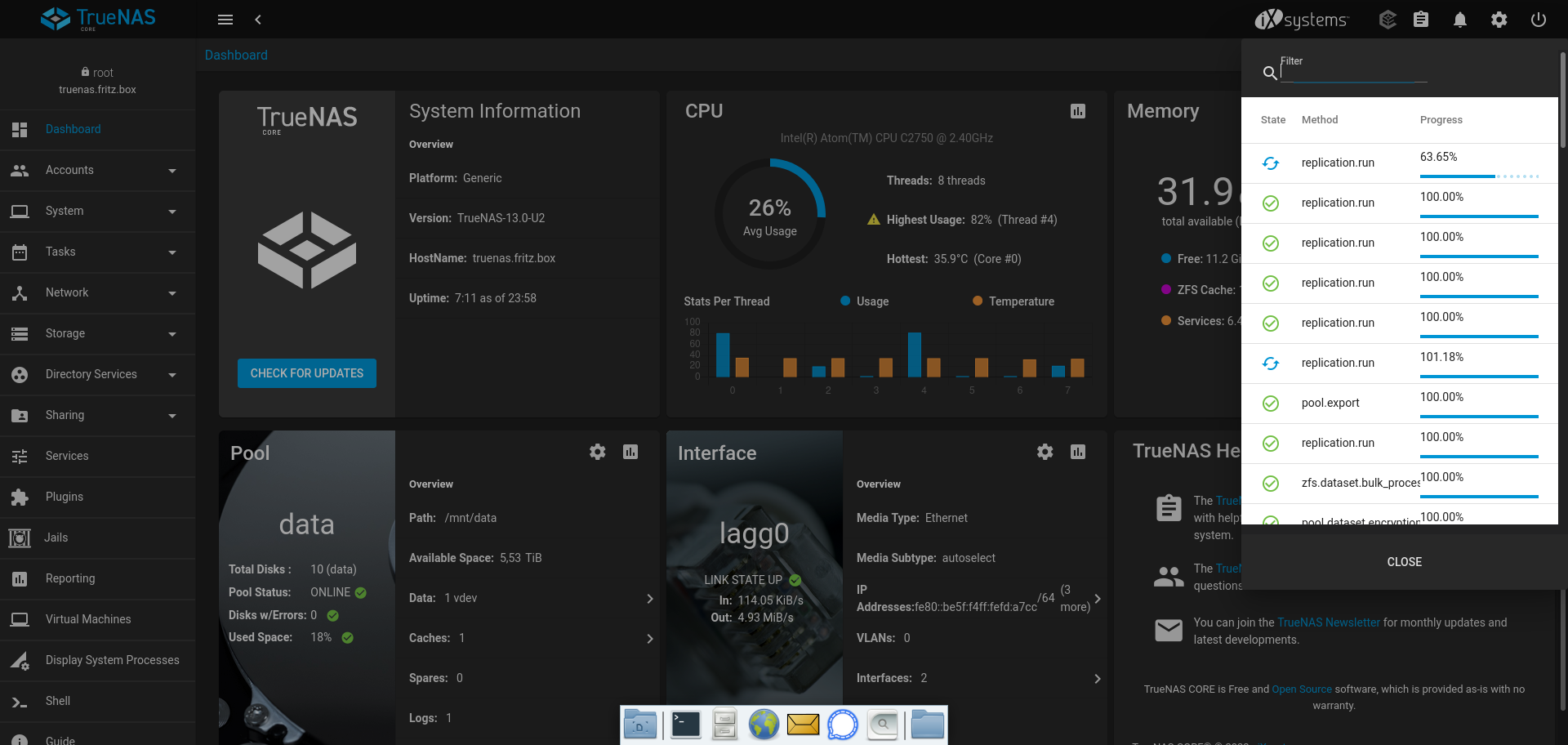Expand the Network menu

point(98,292)
